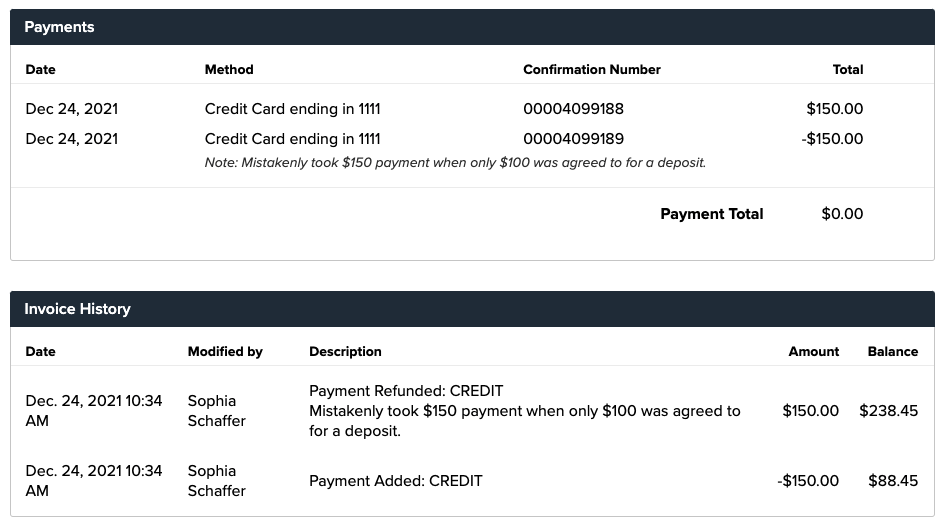Click the Balance column header
The image size is (941, 529).
click(x=892, y=352)
